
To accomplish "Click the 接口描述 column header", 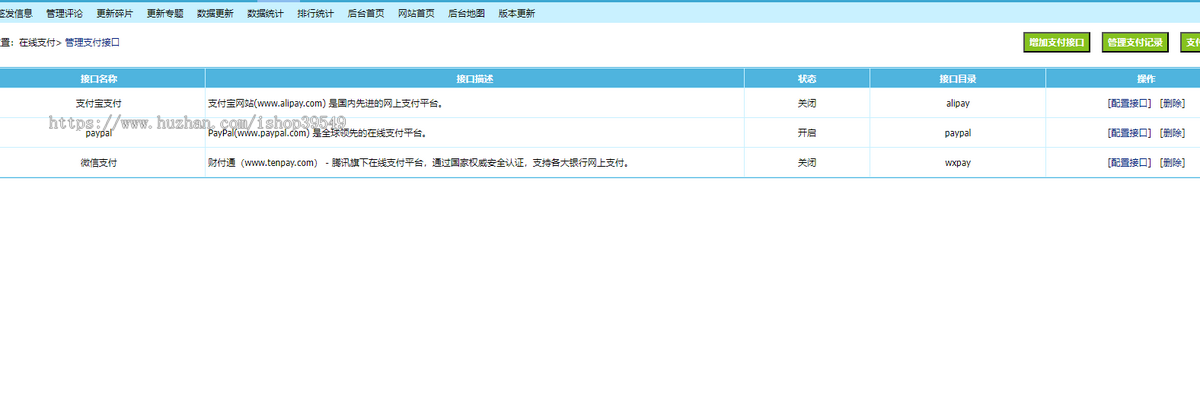I will click(x=474, y=78).
